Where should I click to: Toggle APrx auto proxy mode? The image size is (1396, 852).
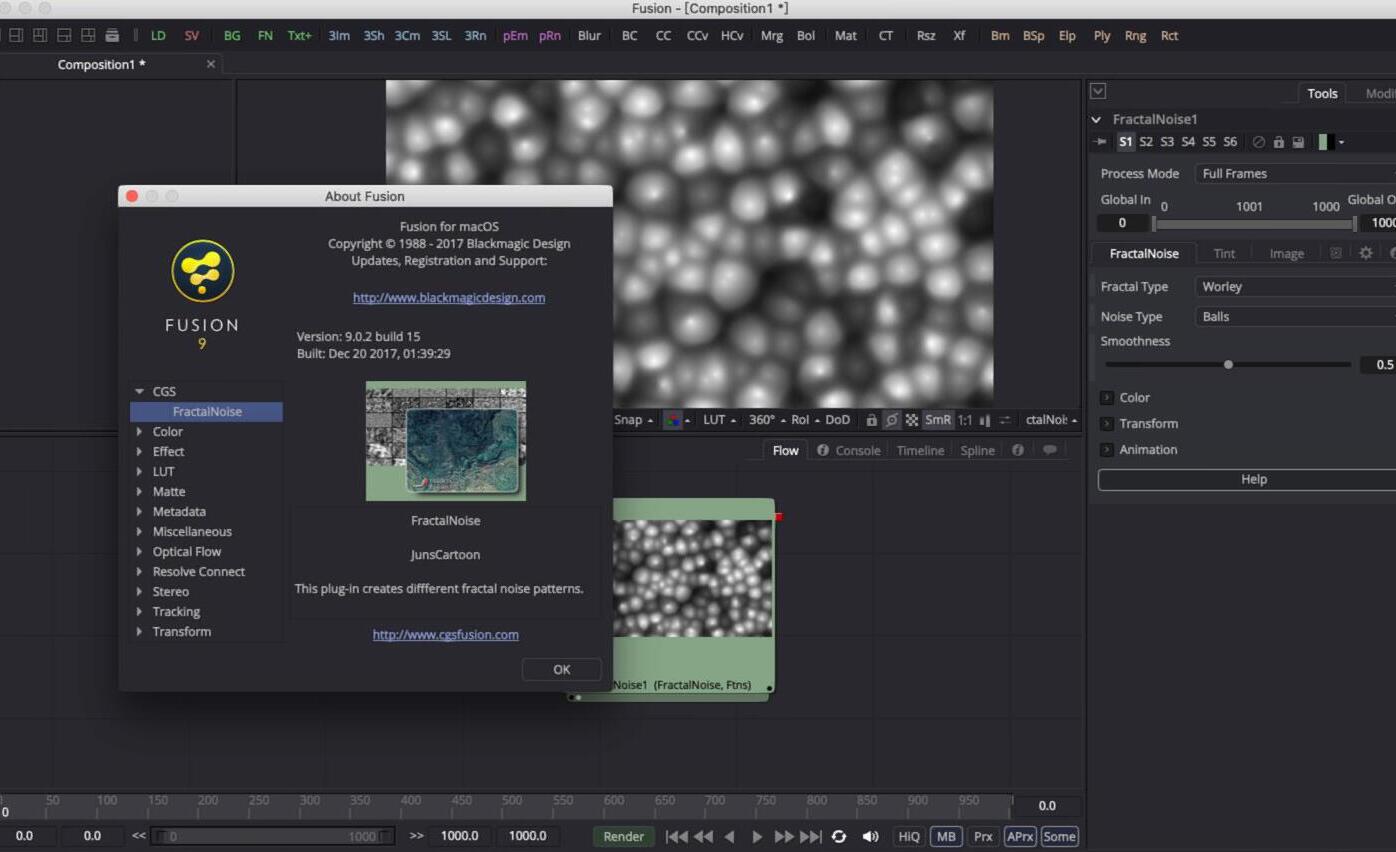1020,836
